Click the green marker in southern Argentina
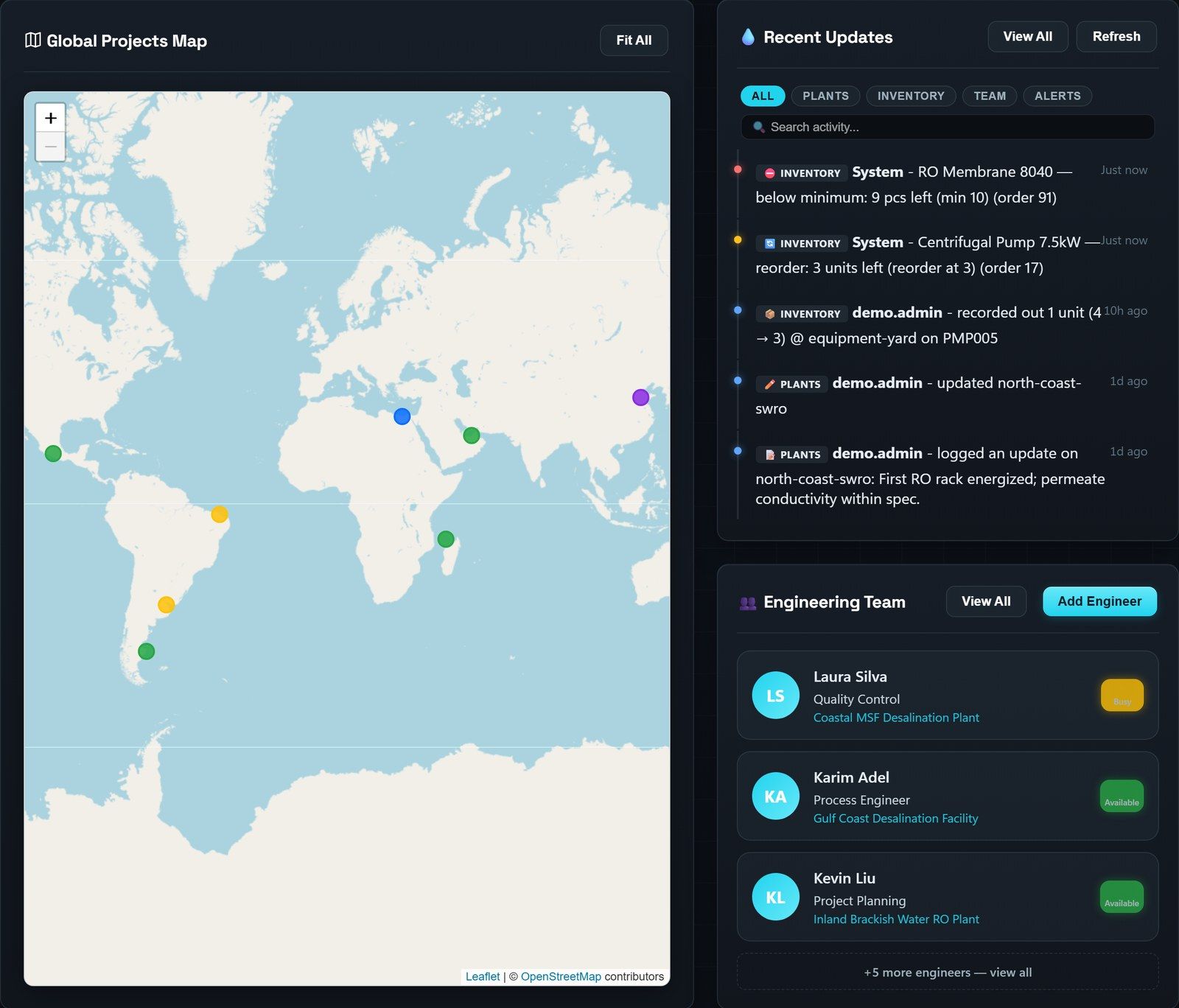 click(147, 651)
